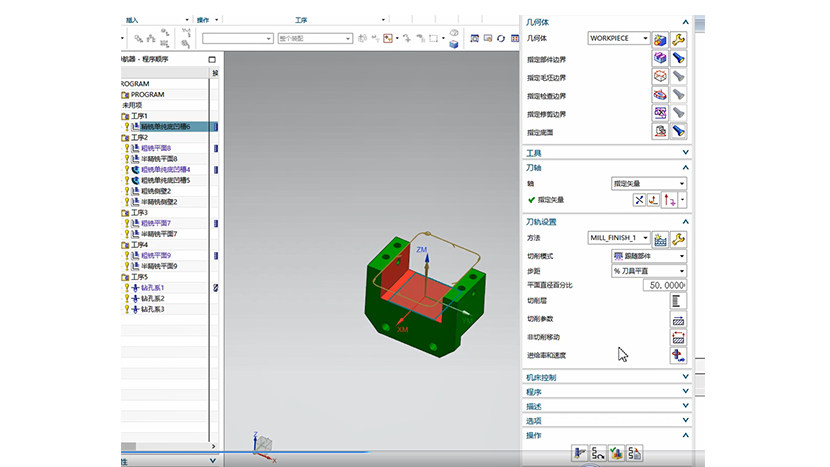Open non-cutting moves dialog (非切削移动)
Image resolution: width=830 pixels, height=467 pixels.
click(x=677, y=337)
